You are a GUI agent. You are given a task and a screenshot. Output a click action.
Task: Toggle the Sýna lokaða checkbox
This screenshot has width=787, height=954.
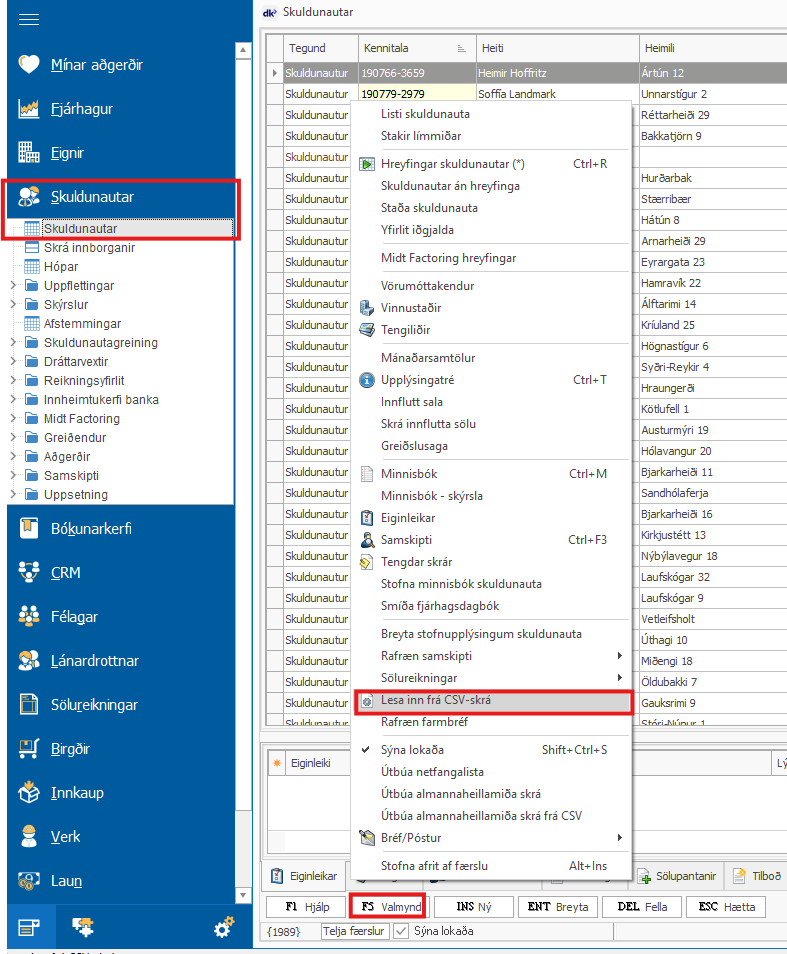tap(401, 931)
